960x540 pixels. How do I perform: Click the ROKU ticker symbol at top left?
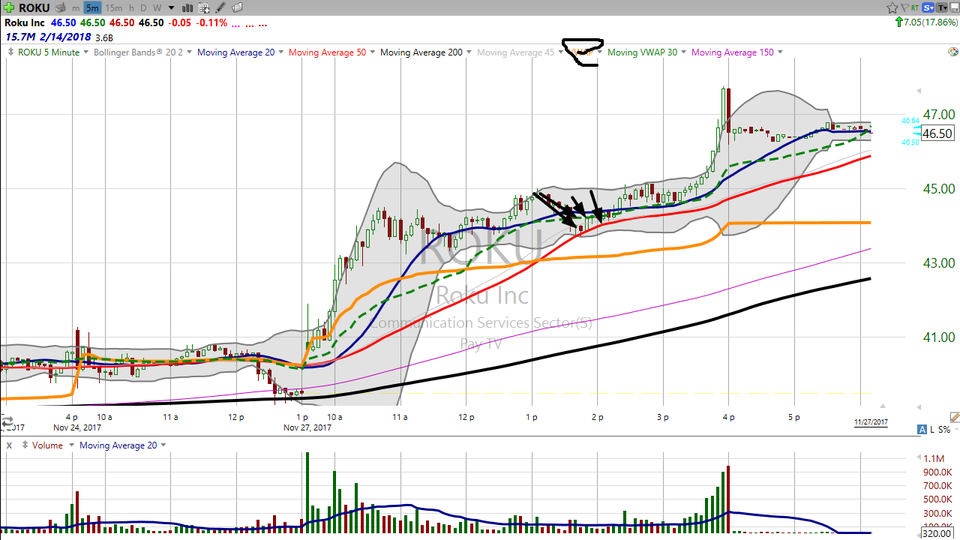tap(34, 8)
